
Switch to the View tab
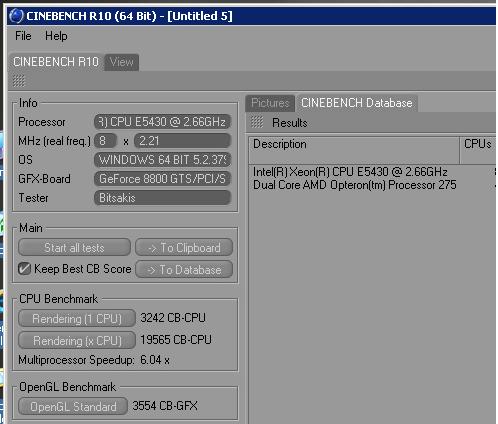[x=122, y=62]
